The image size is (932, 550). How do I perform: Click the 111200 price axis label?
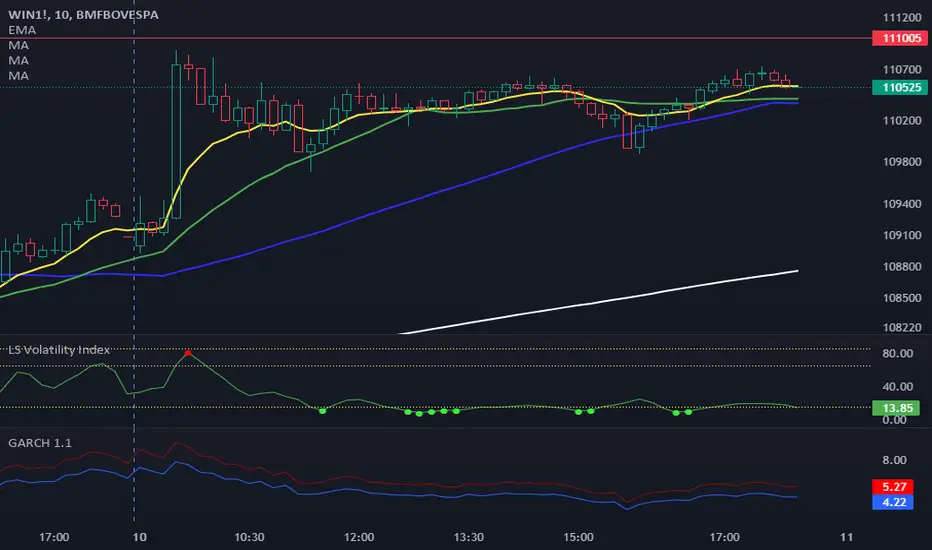901,18
